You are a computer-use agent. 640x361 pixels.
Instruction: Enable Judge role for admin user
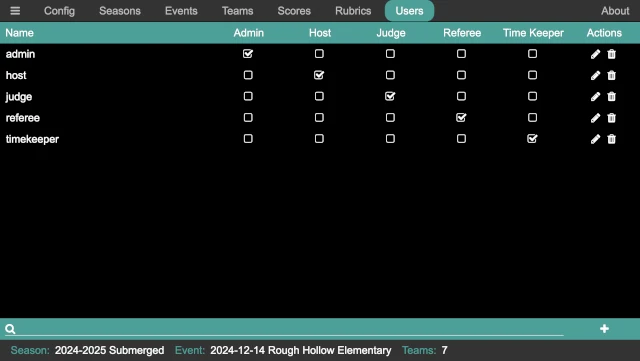(390, 53)
